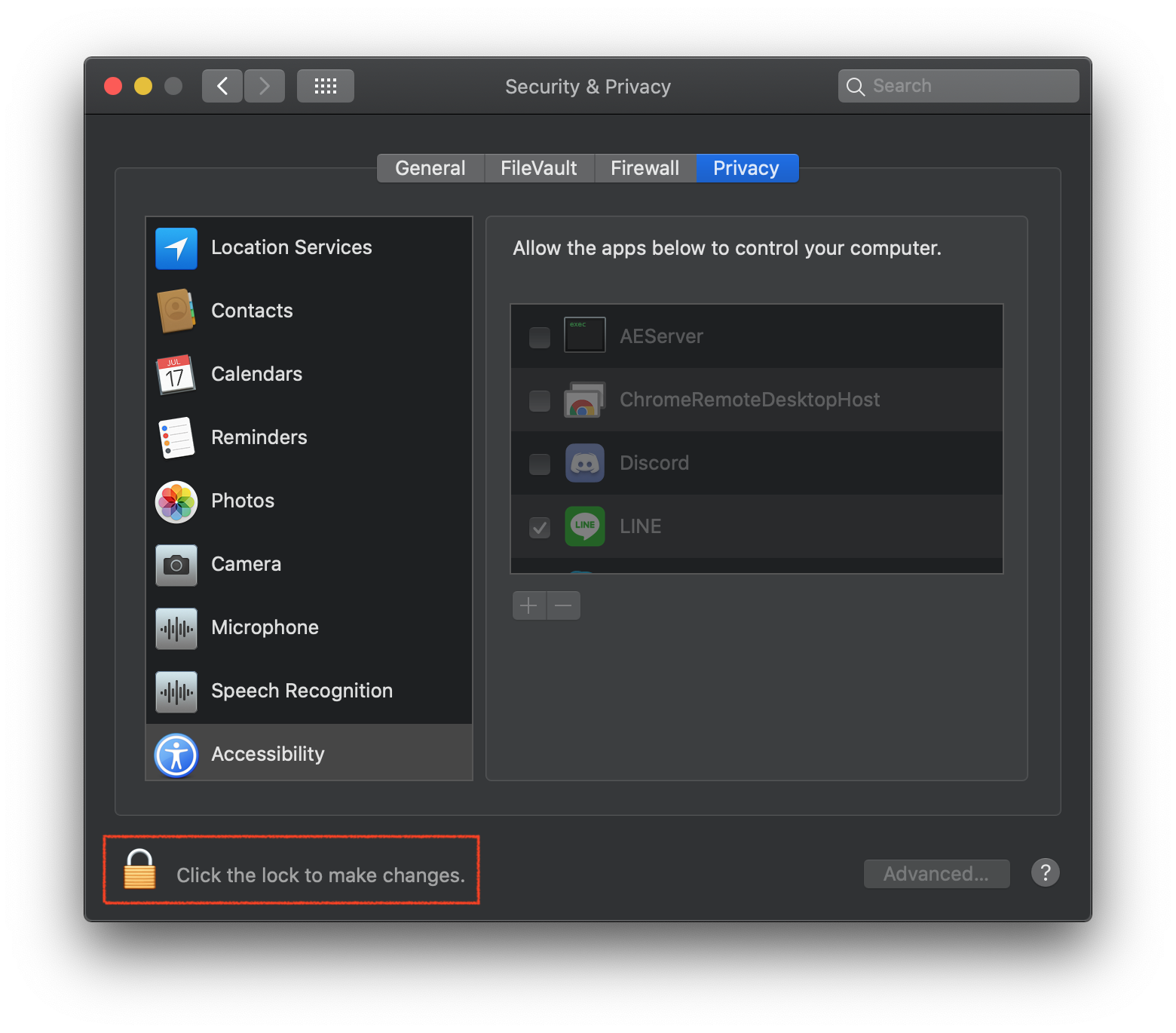Screen dimensions: 1176x1033
Task: Select the Camera icon in sidebar
Action: click(x=176, y=565)
